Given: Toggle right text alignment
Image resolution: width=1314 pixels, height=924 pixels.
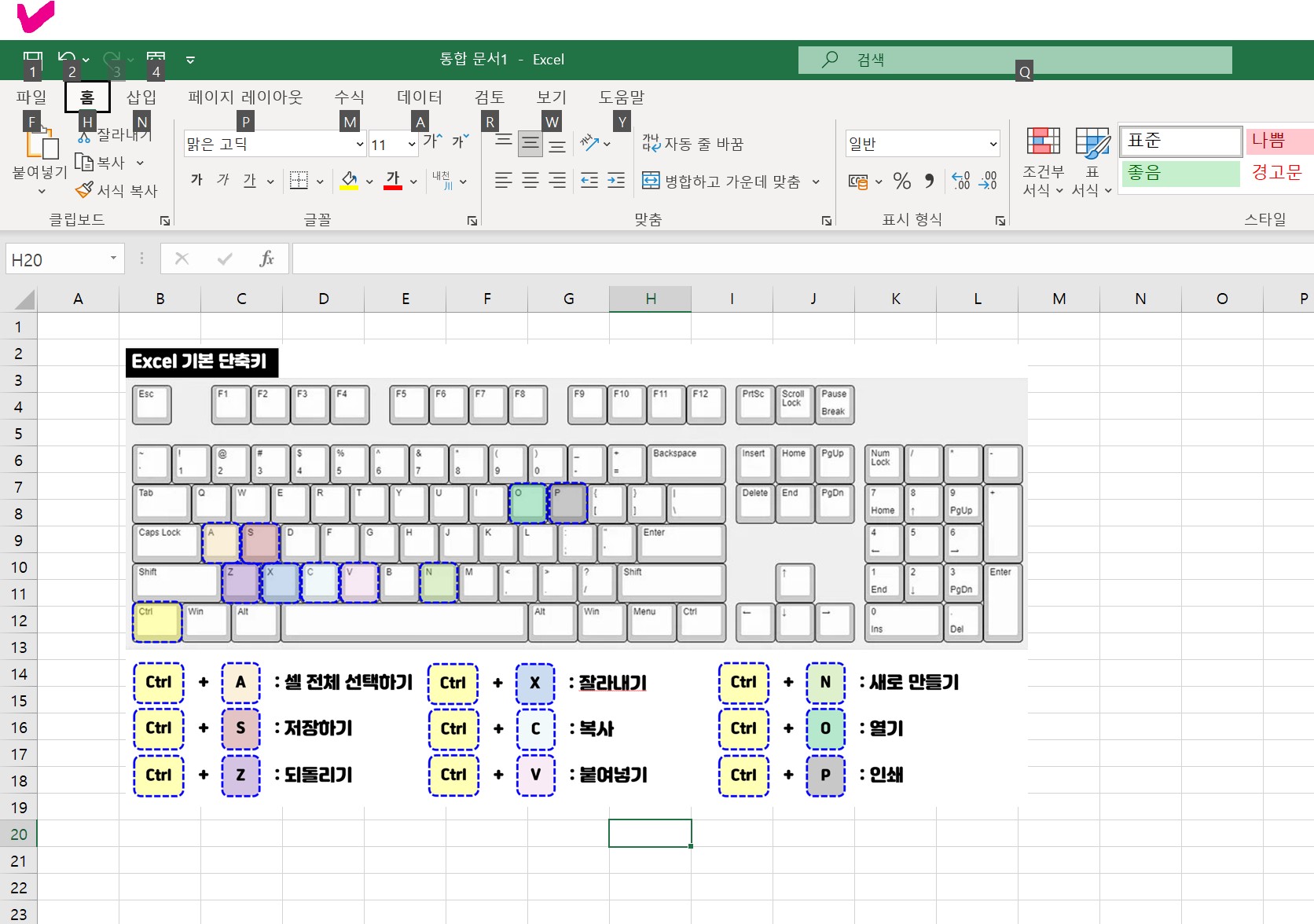Looking at the screenshot, I should coord(557,181).
